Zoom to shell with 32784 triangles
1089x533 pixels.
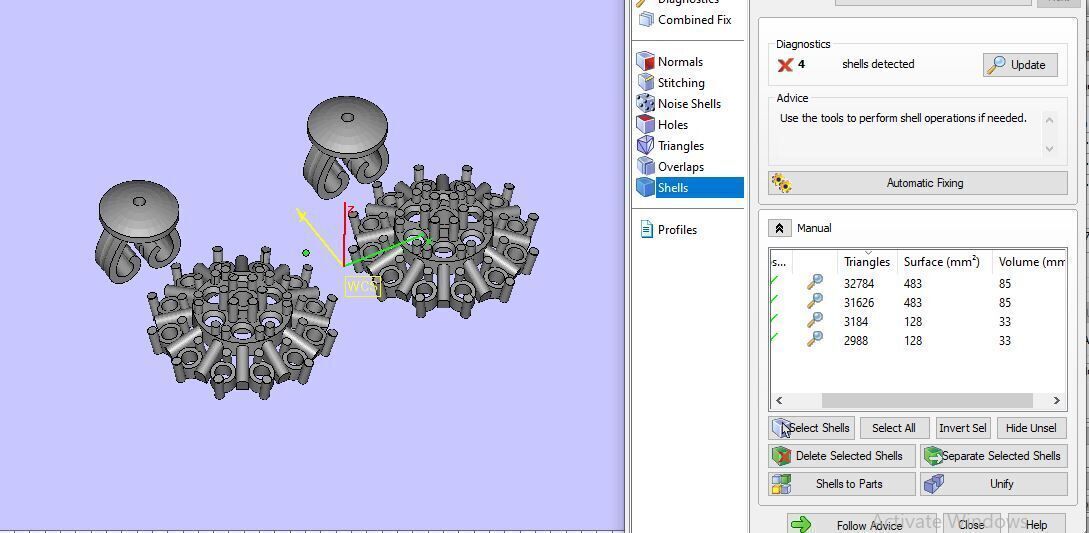pyautogui.click(x=815, y=282)
